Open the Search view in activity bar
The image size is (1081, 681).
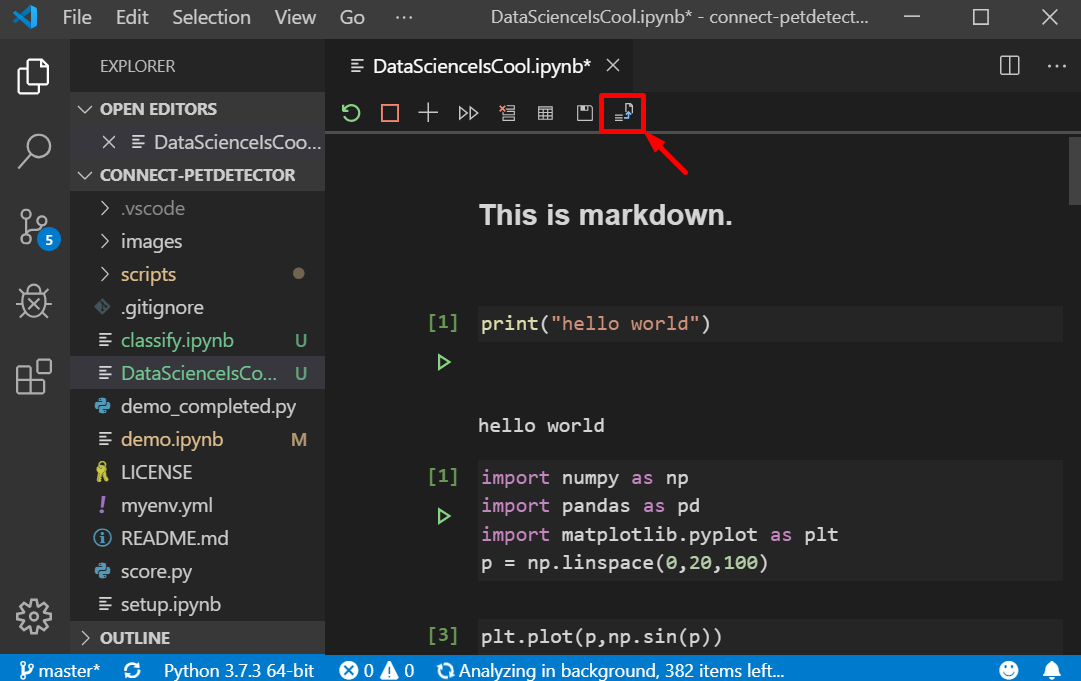click(33, 151)
